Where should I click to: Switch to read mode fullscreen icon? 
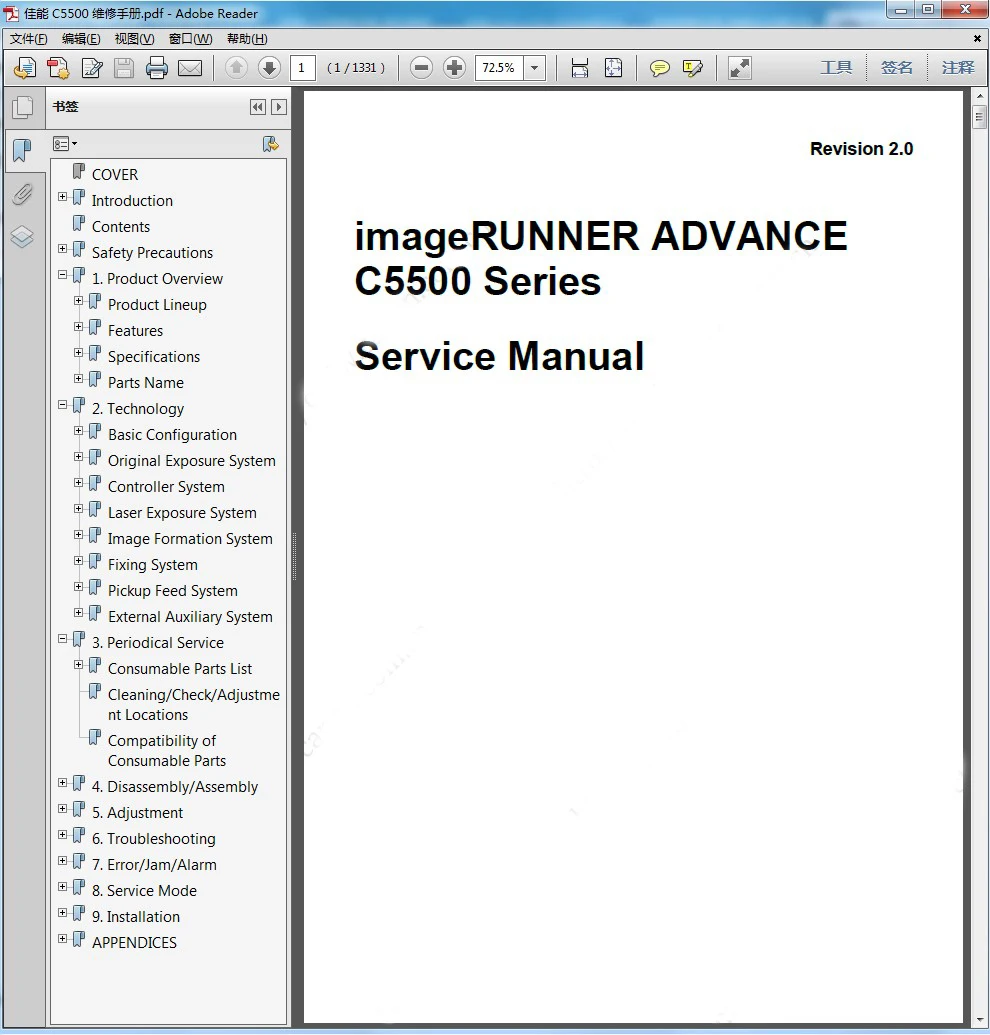pyautogui.click(x=740, y=67)
